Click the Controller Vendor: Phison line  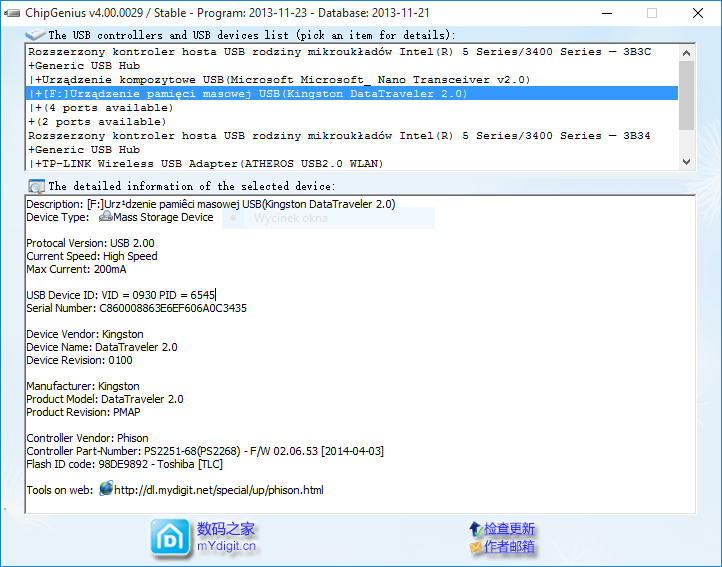(x=87, y=438)
